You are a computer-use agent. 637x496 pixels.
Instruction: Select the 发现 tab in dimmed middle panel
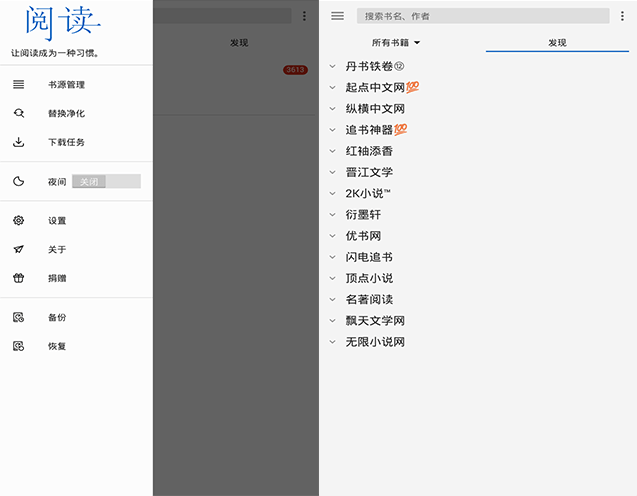click(239, 43)
